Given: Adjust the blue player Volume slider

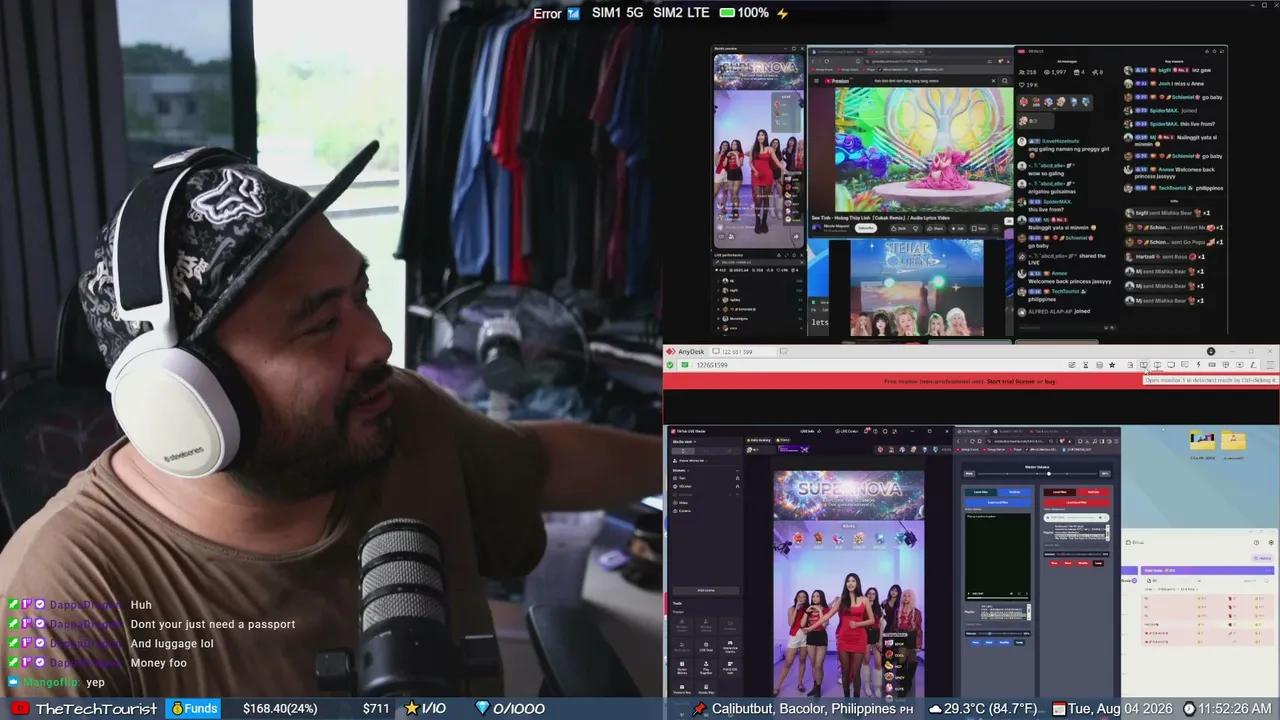Looking at the screenshot, I should [1000, 633].
